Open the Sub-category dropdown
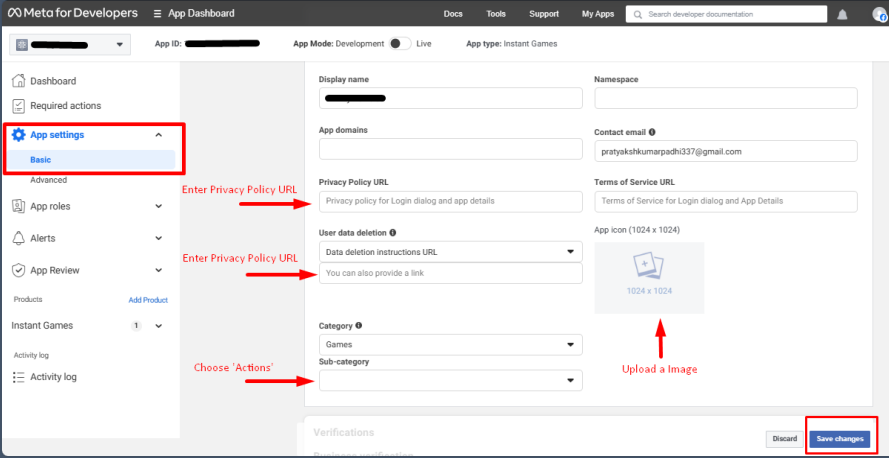The width and height of the screenshot is (889, 458). (x=451, y=380)
